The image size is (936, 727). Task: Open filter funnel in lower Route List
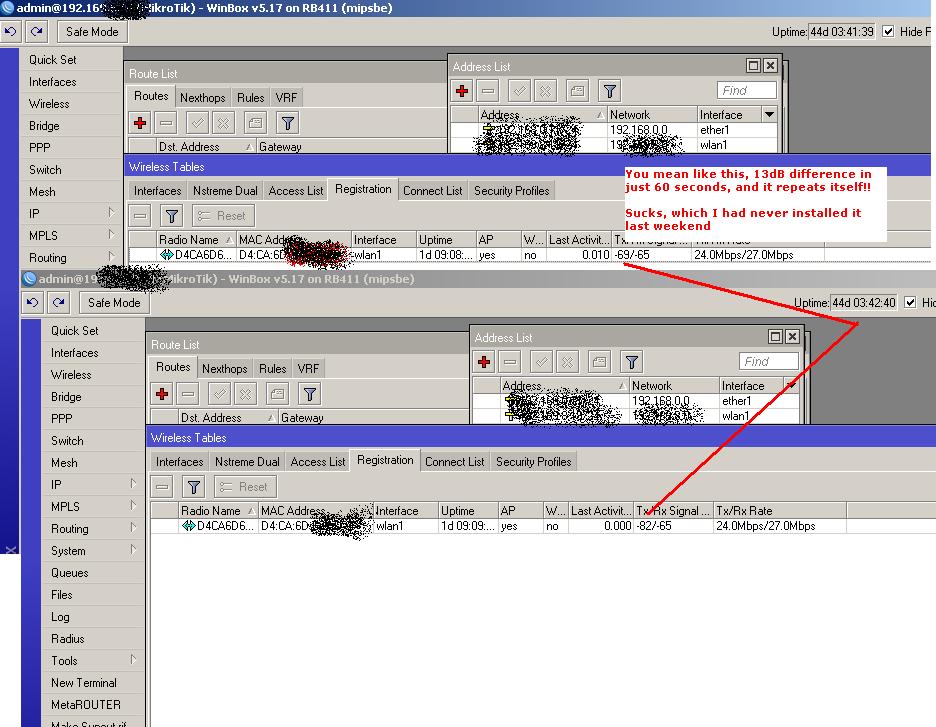310,394
